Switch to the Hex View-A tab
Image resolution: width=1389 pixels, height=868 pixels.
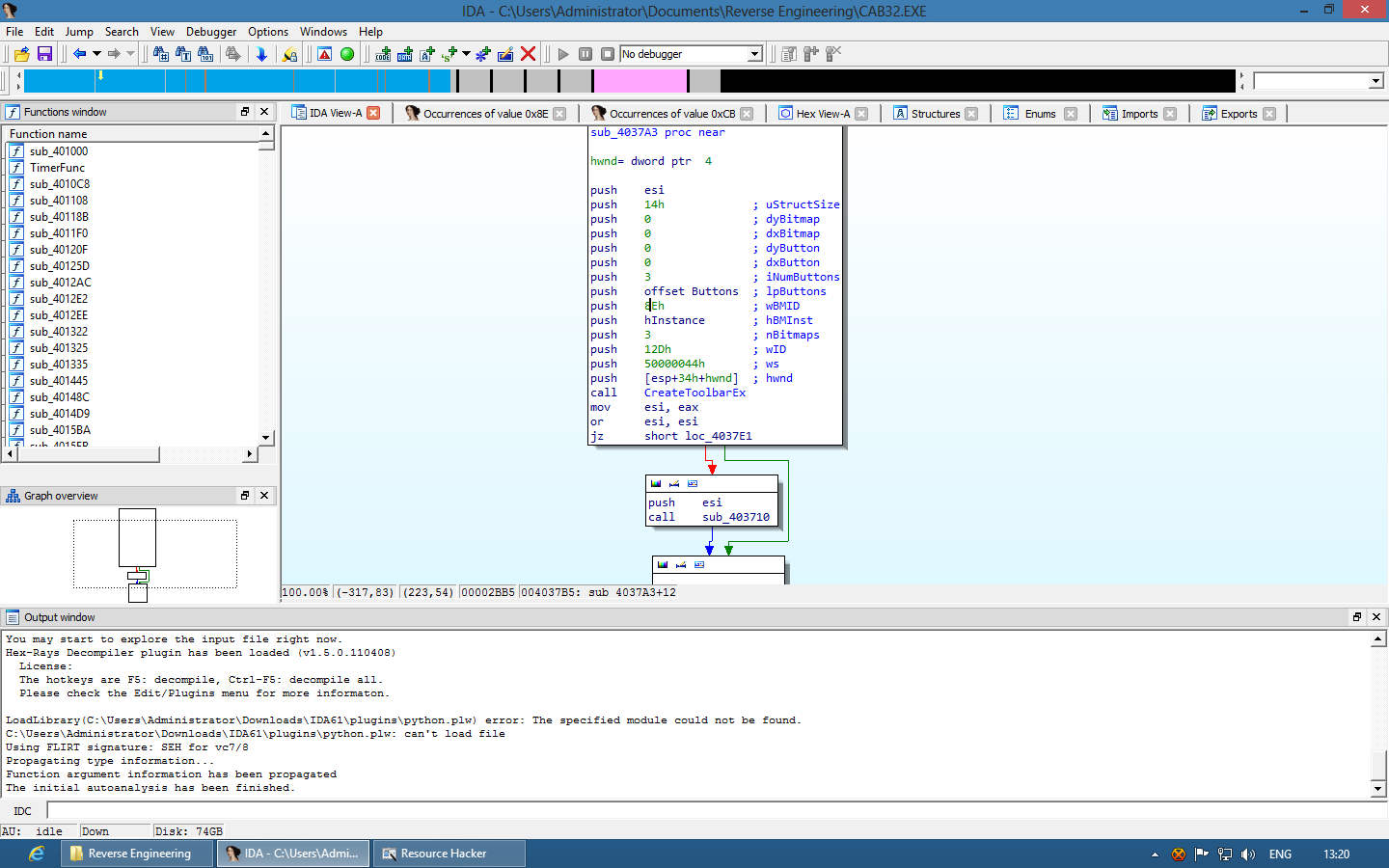pos(823,113)
